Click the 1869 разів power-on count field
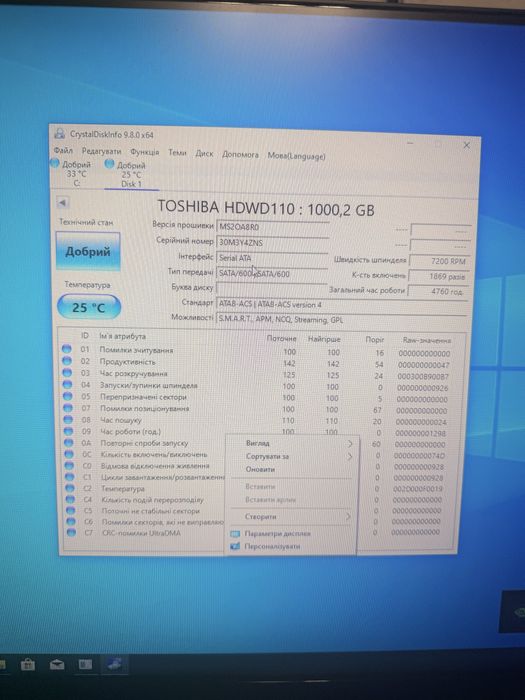The image size is (525, 700). 438,276
